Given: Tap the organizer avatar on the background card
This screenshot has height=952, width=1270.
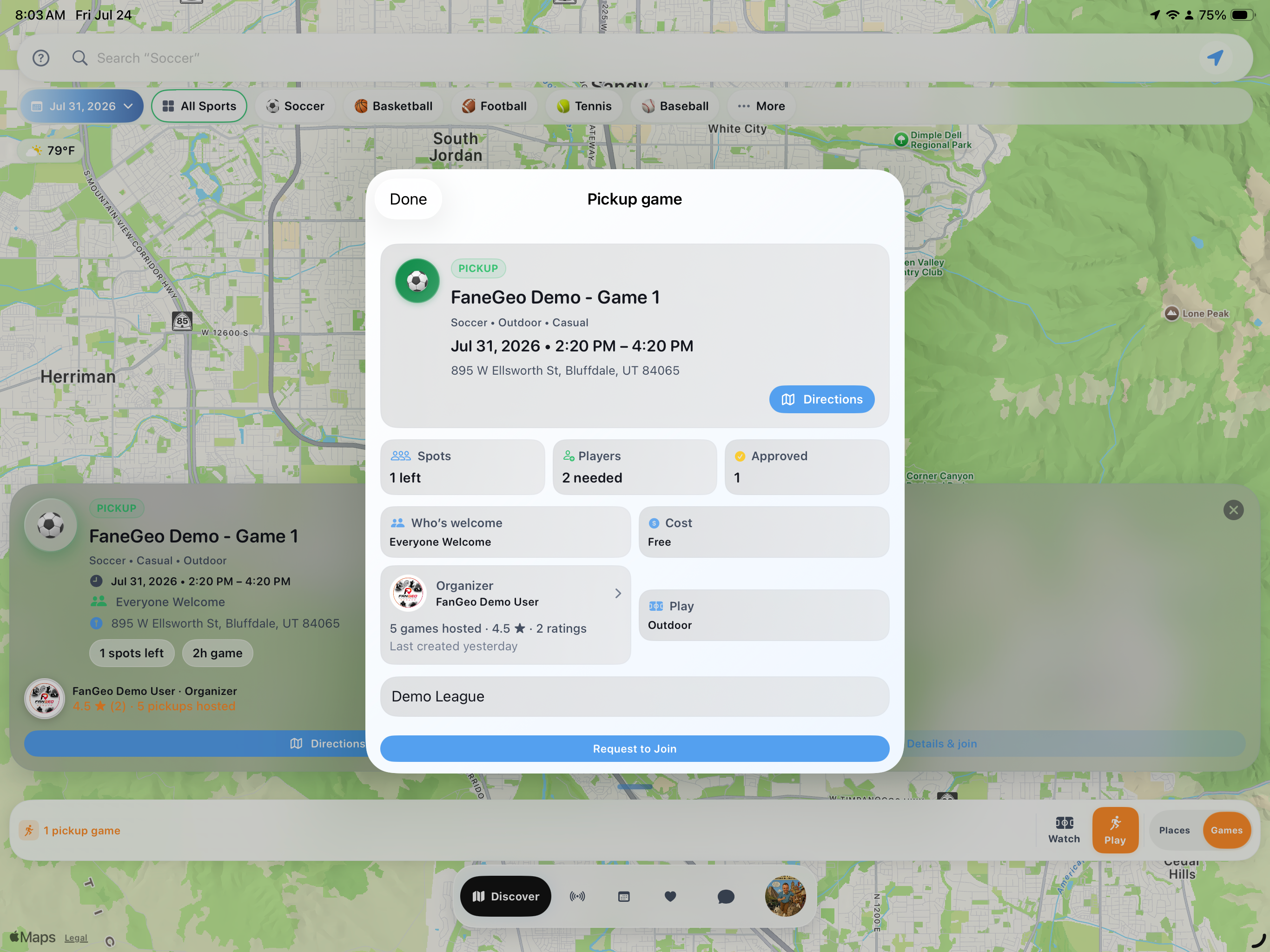Looking at the screenshot, I should point(45,699).
